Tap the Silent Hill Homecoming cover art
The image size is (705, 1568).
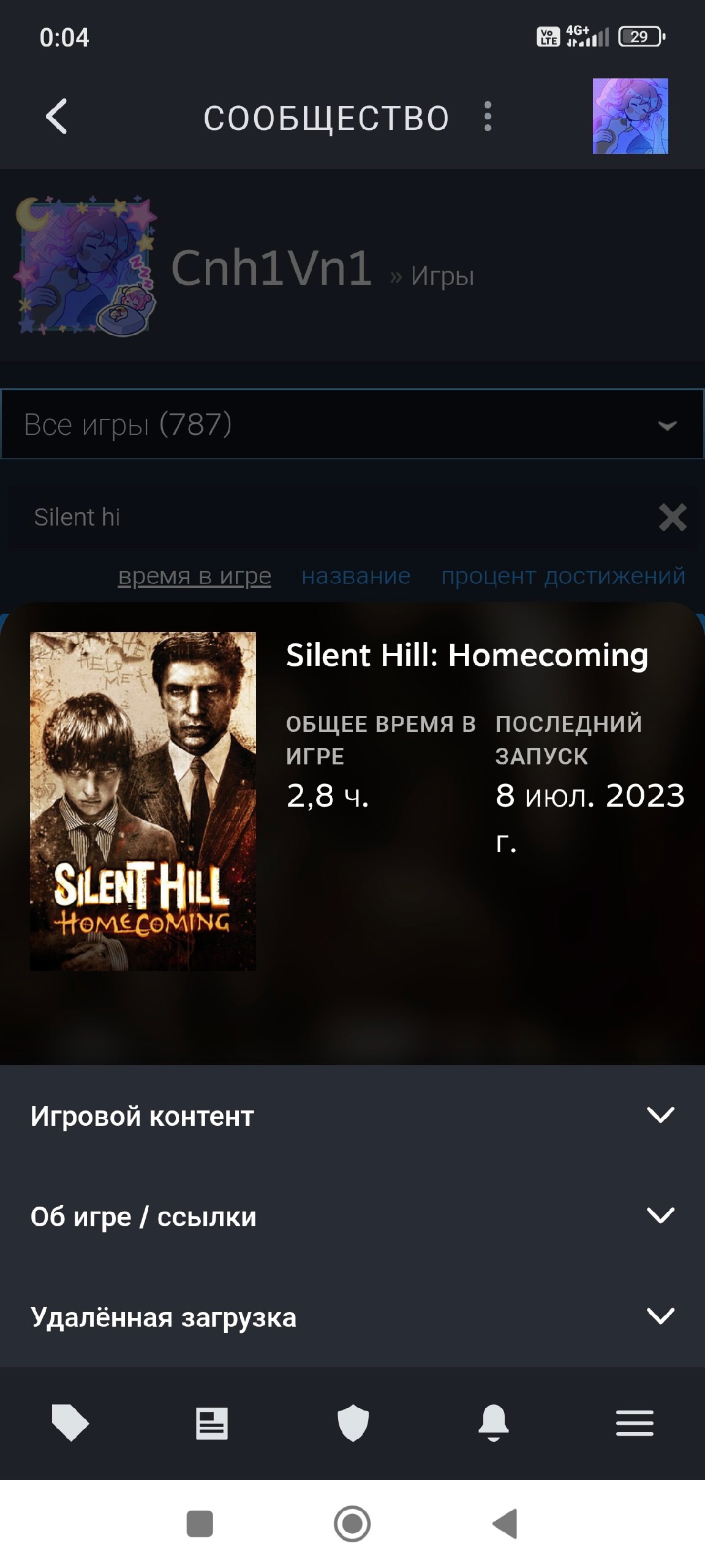point(143,801)
